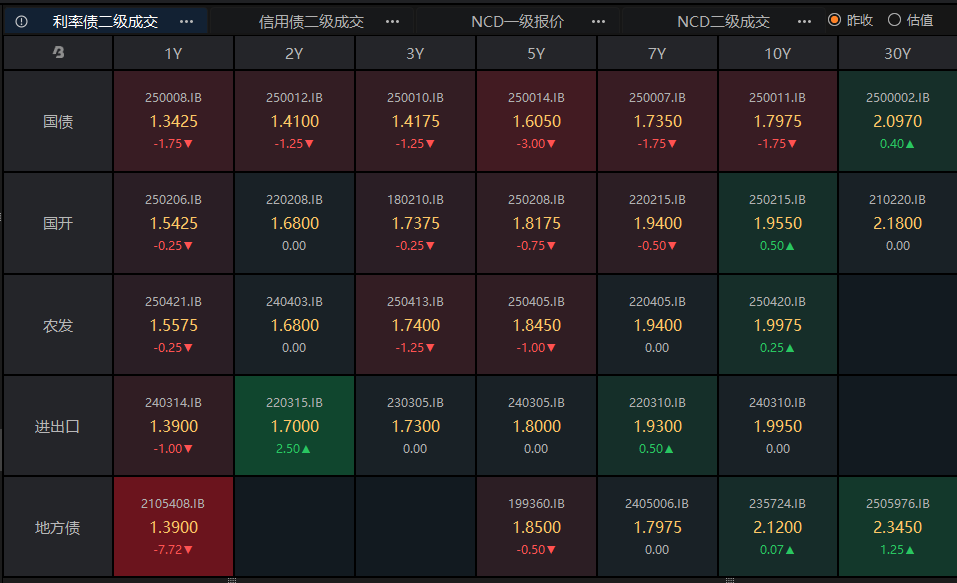The width and height of the screenshot is (957, 583).
Task: Open the 250420.IB cell at 1.9975
Action: click(778, 325)
